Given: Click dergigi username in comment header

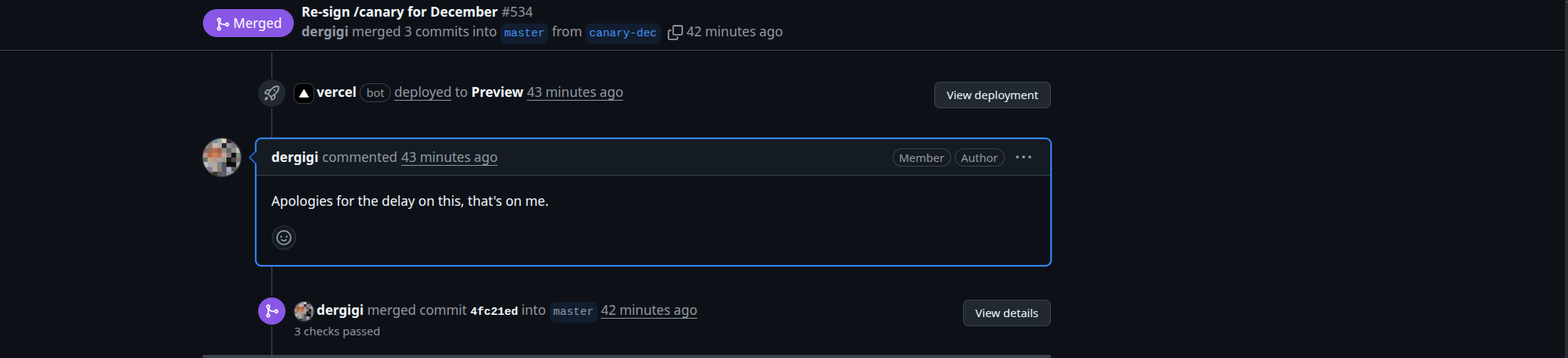Looking at the screenshot, I should tap(295, 157).
